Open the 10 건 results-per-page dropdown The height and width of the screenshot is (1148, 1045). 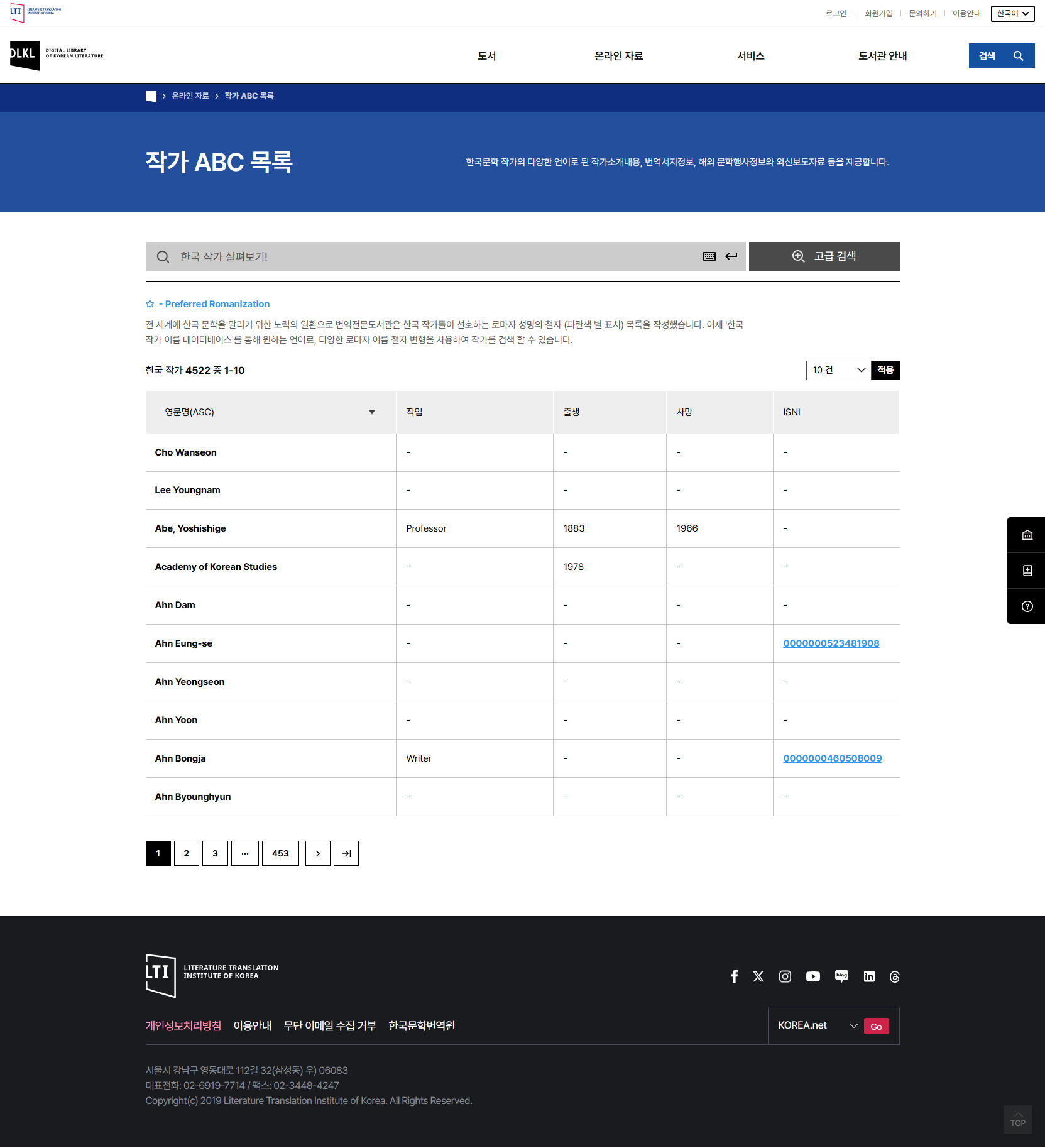point(838,370)
